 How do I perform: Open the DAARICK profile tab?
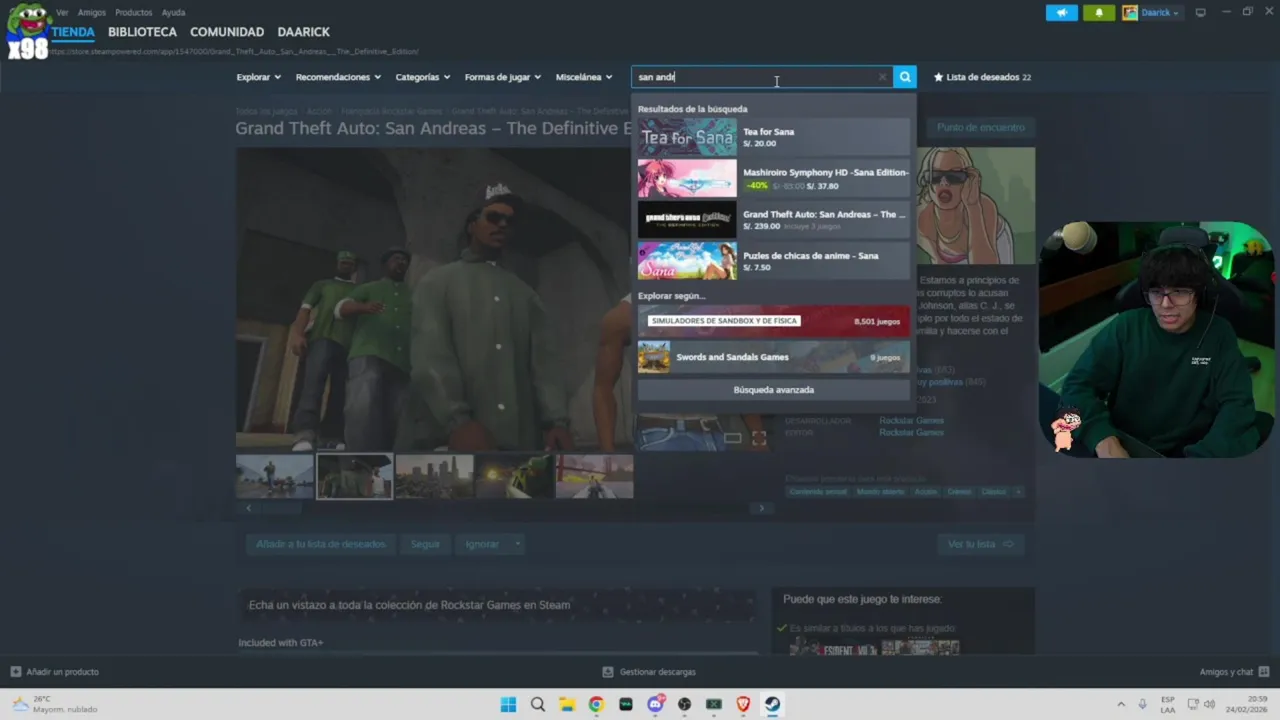coord(303,32)
